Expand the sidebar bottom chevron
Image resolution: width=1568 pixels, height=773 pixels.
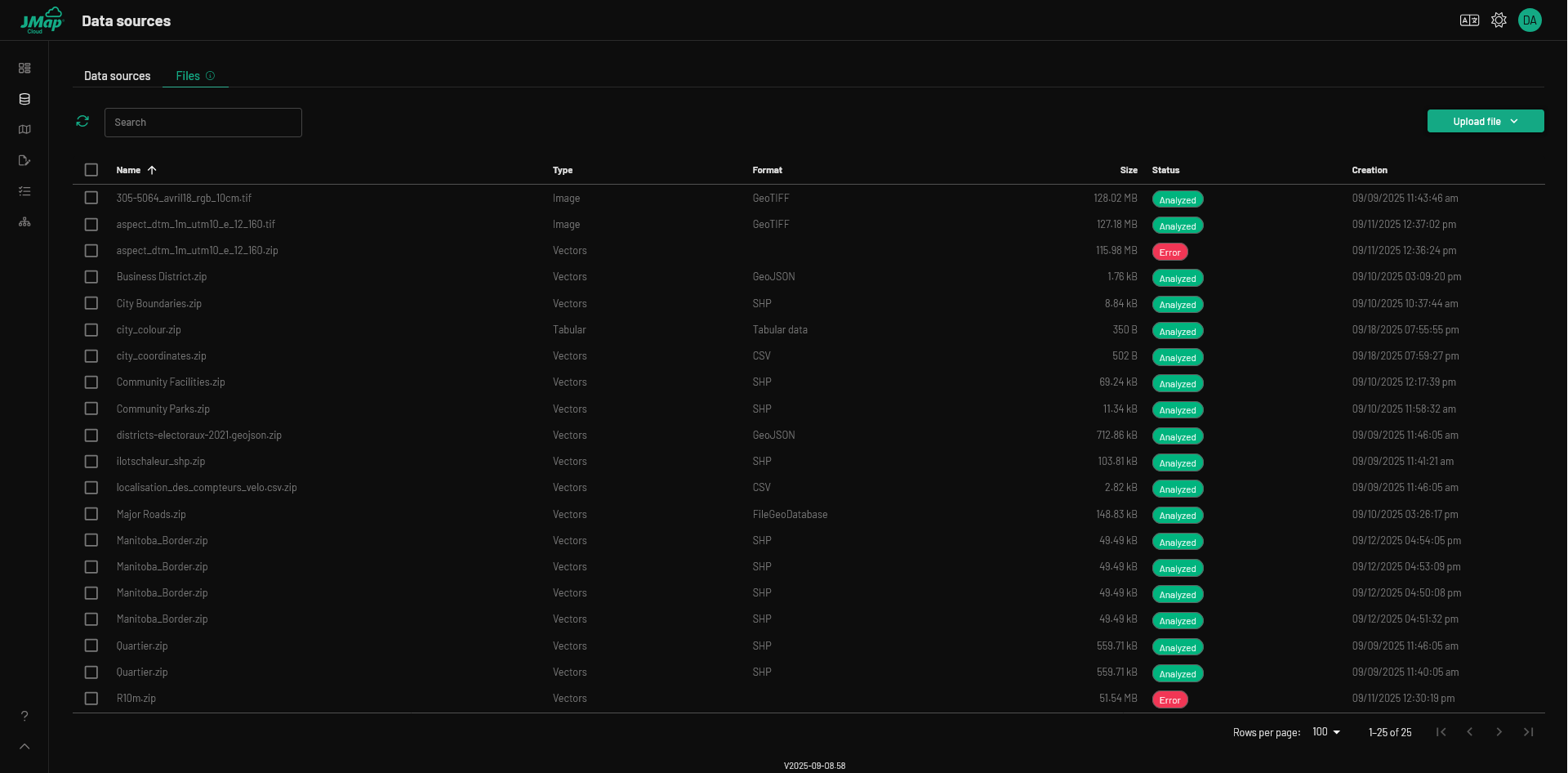pyautogui.click(x=24, y=746)
